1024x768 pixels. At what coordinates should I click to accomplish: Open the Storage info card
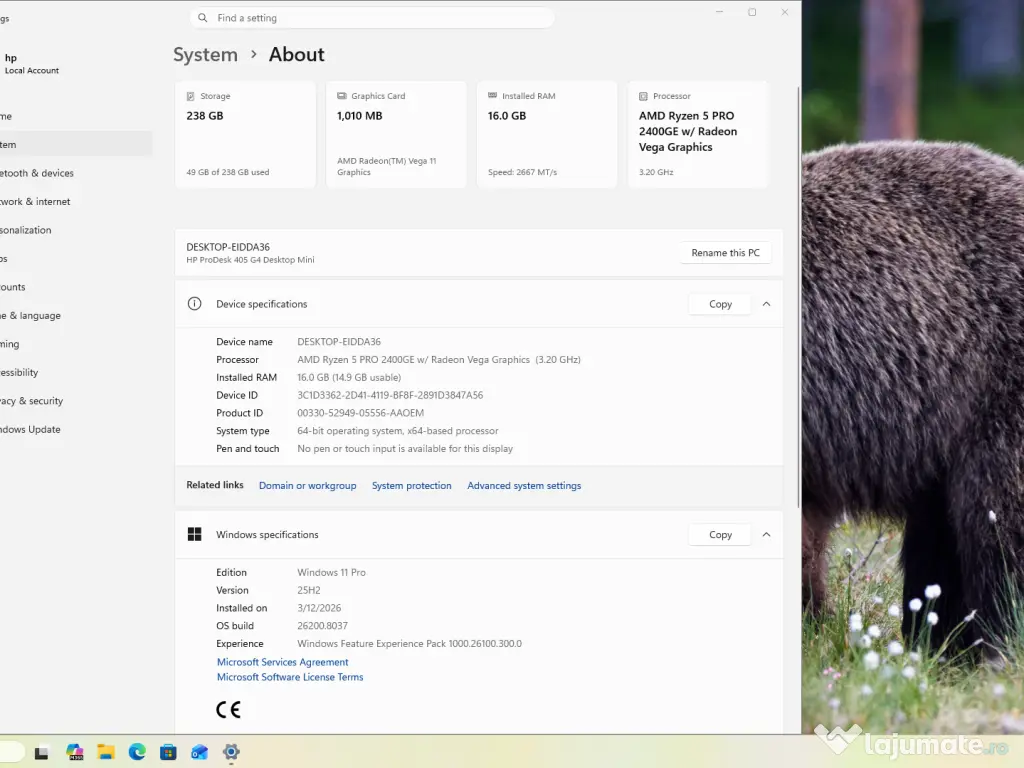coord(245,134)
